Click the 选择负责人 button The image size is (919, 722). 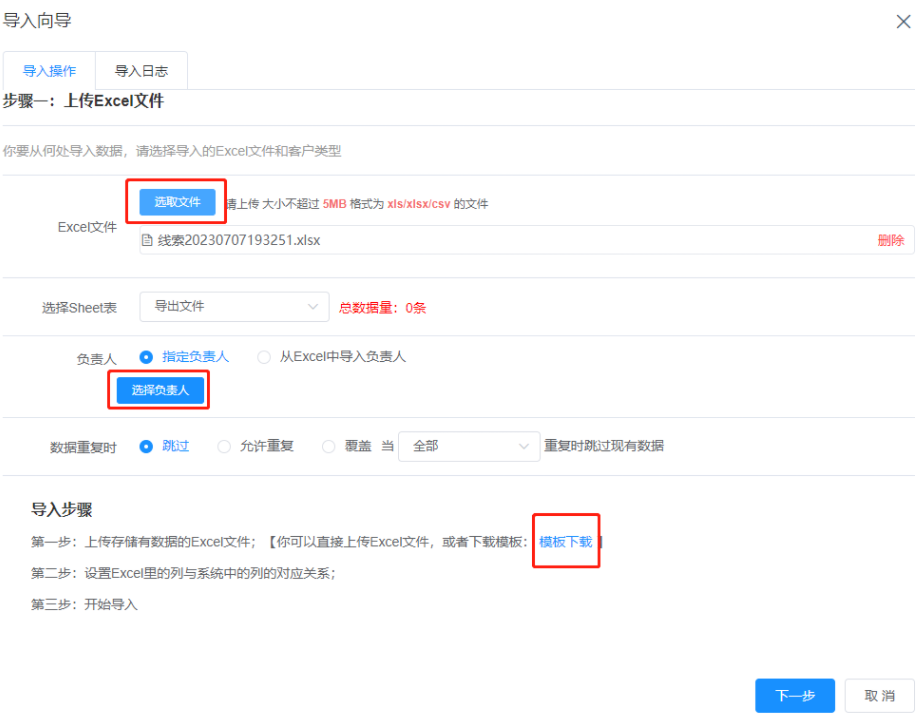158,390
